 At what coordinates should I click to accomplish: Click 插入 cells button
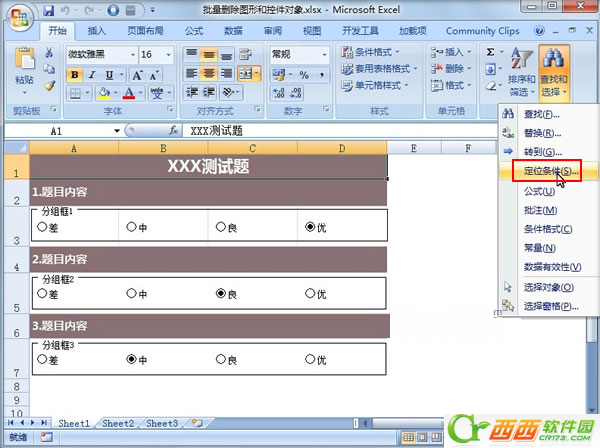(451, 52)
